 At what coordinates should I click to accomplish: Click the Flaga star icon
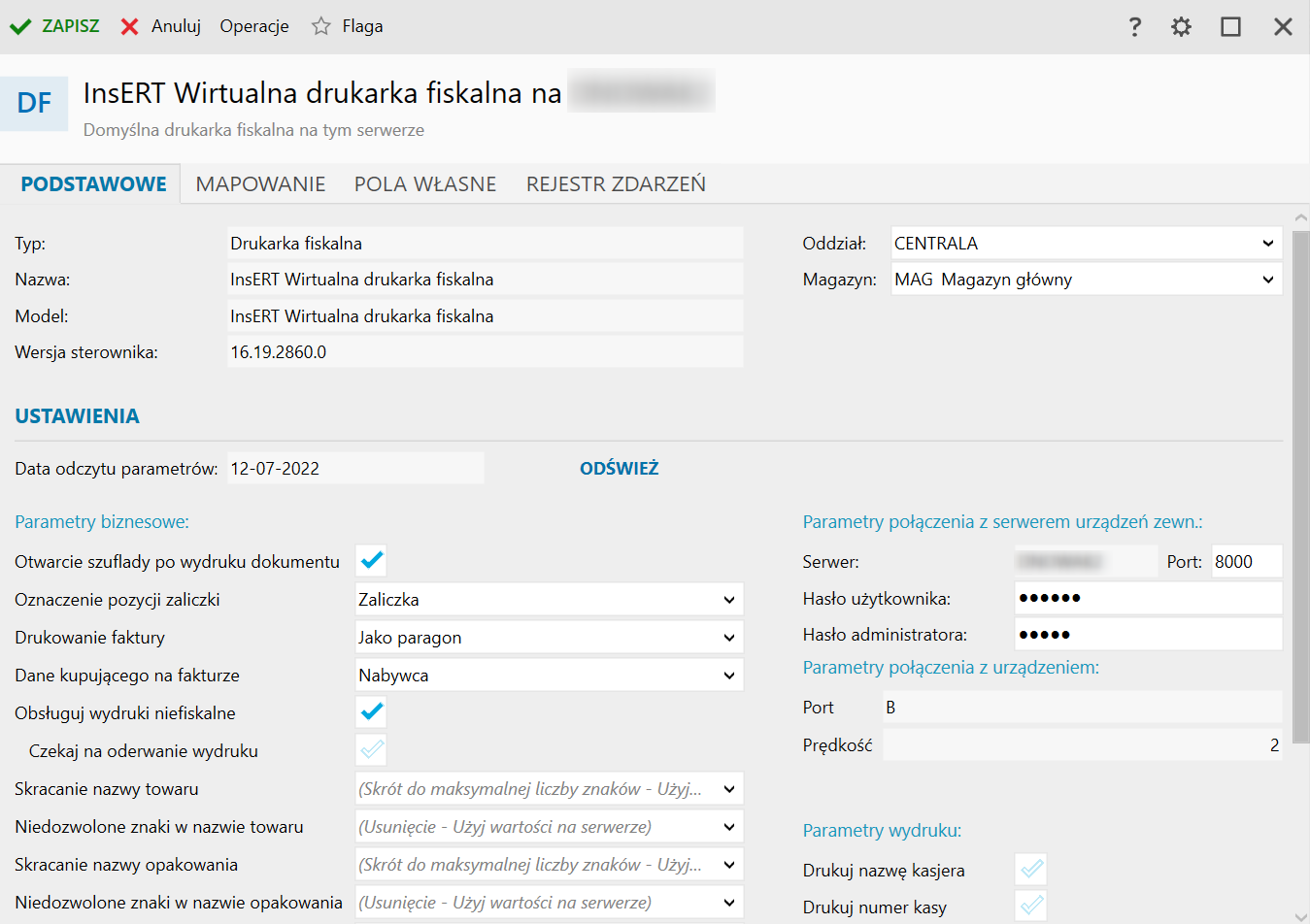(x=321, y=26)
